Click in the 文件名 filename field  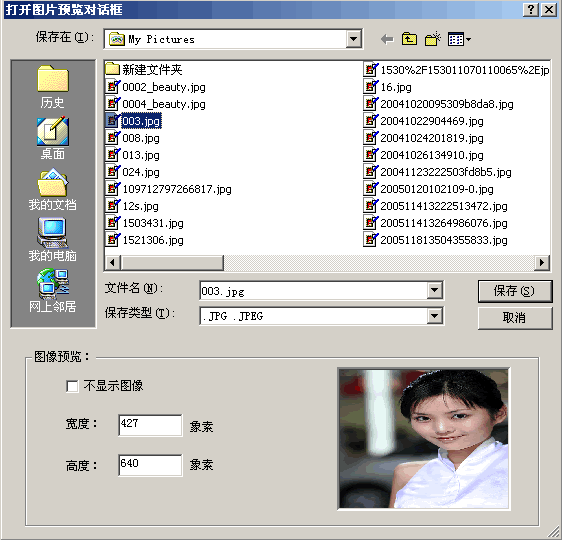pyautogui.click(x=314, y=291)
